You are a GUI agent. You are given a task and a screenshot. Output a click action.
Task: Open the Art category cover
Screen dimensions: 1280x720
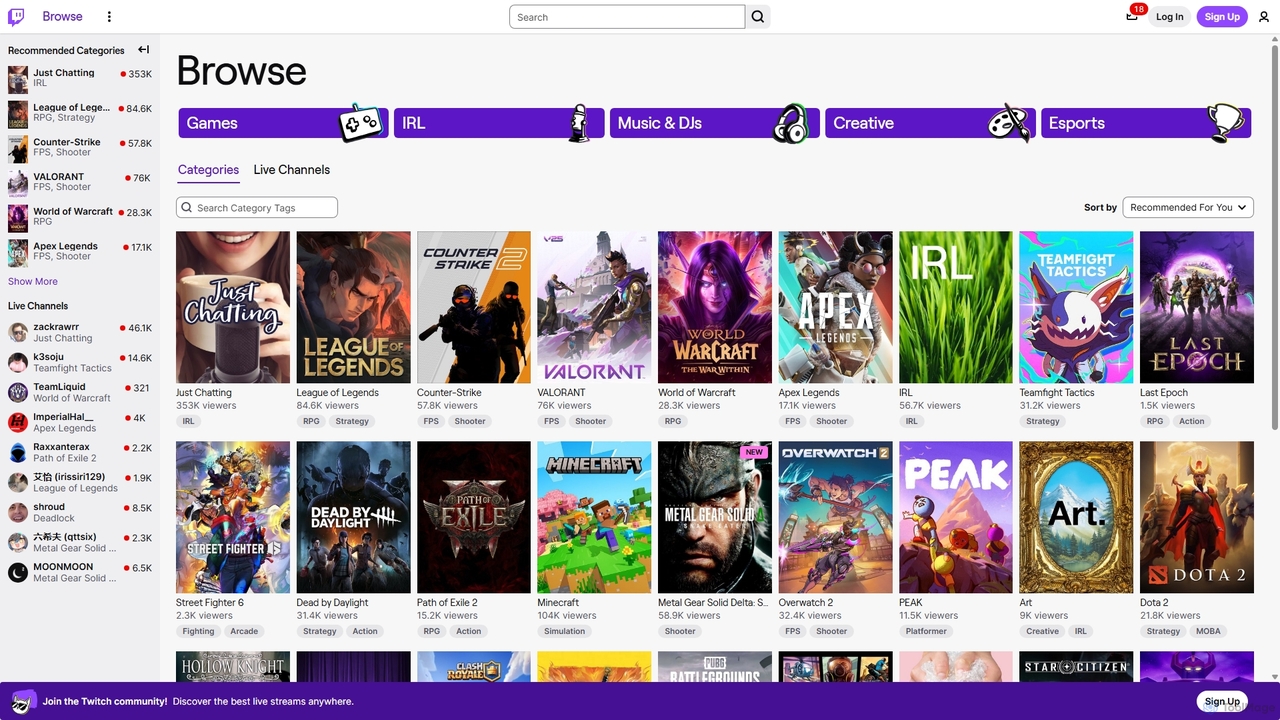pos(1076,517)
